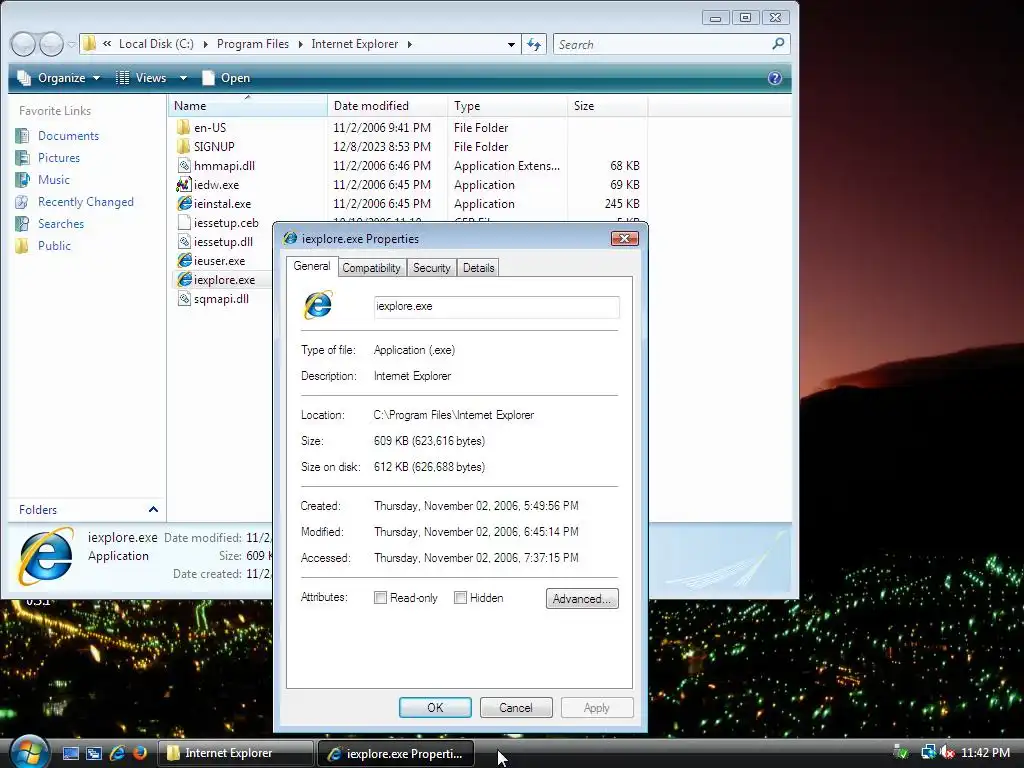Sort files by Name column header
Image resolution: width=1024 pixels, height=768 pixels.
point(248,106)
